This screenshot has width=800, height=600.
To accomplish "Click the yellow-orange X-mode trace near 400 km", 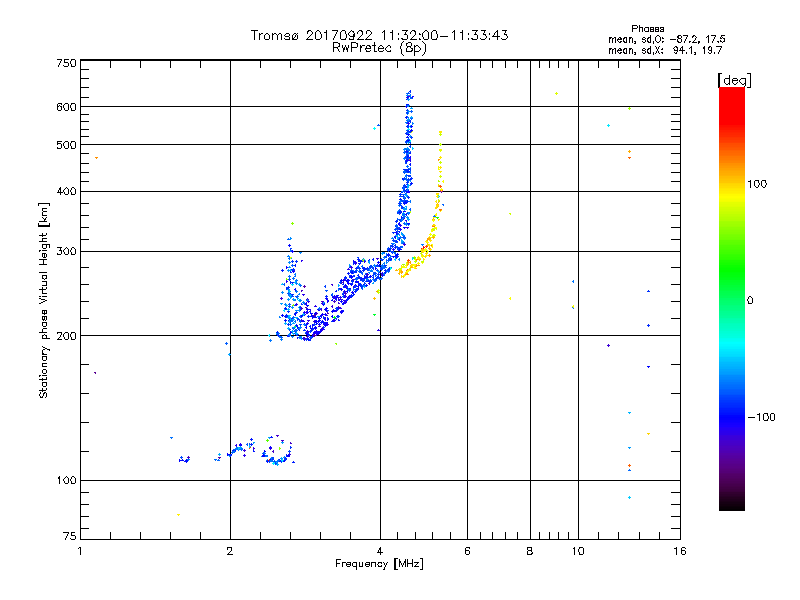I will tap(439, 191).
